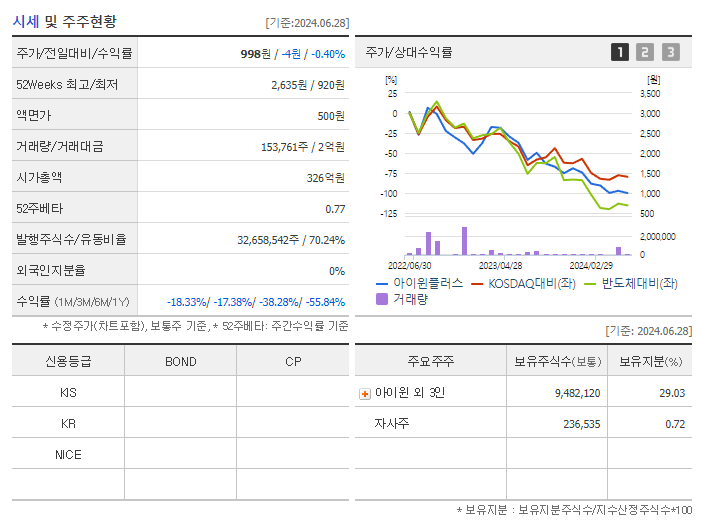Select the 0.72 ownership percentage
Screen dimensions: 702x525
click(x=675, y=424)
